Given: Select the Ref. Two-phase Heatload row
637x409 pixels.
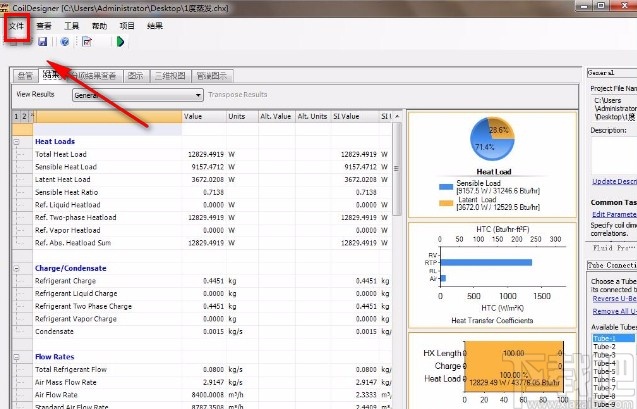Looking at the screenshot, I should click(x=212, y=218).
